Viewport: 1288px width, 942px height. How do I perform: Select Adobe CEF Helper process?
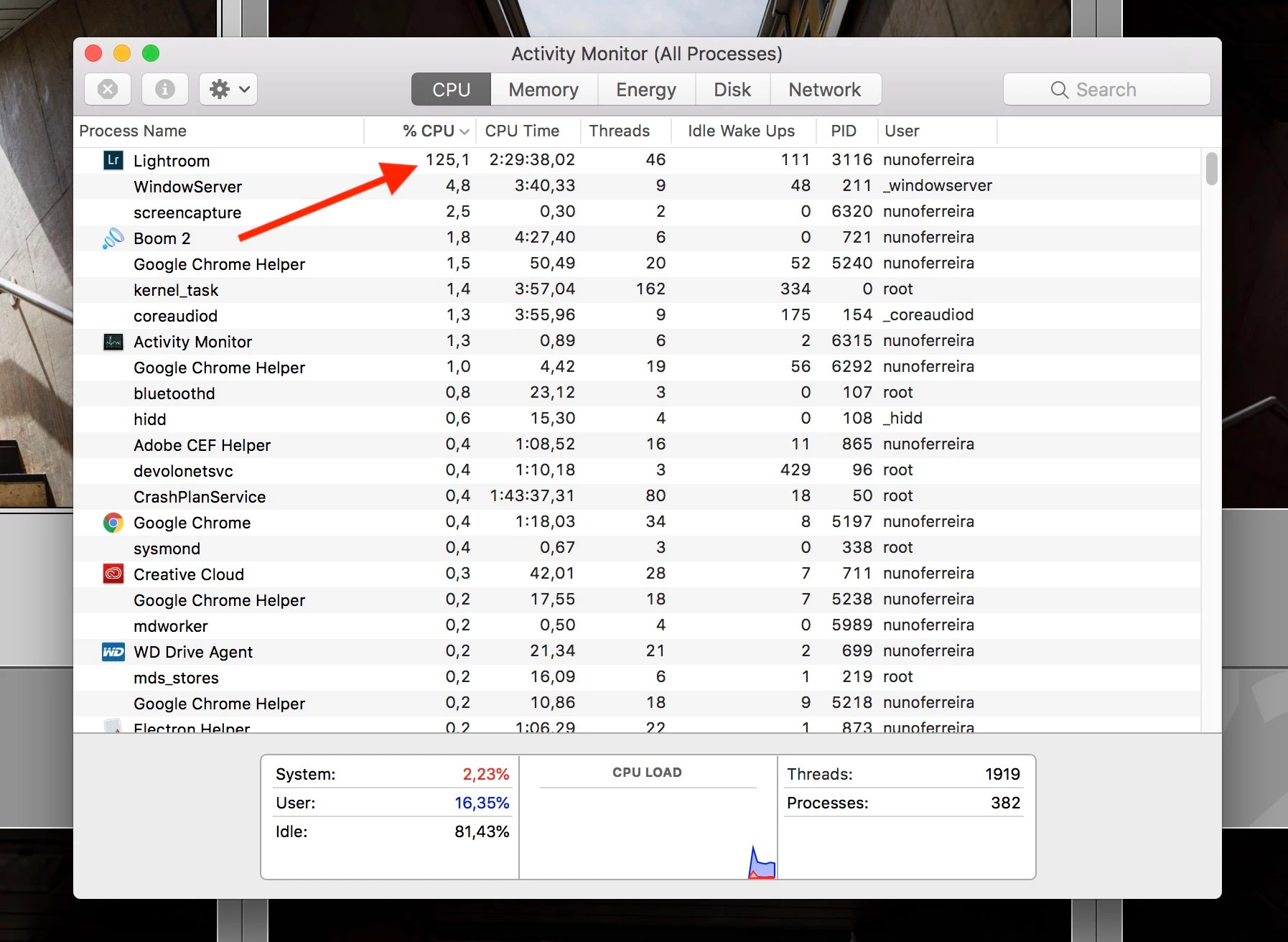637,444
